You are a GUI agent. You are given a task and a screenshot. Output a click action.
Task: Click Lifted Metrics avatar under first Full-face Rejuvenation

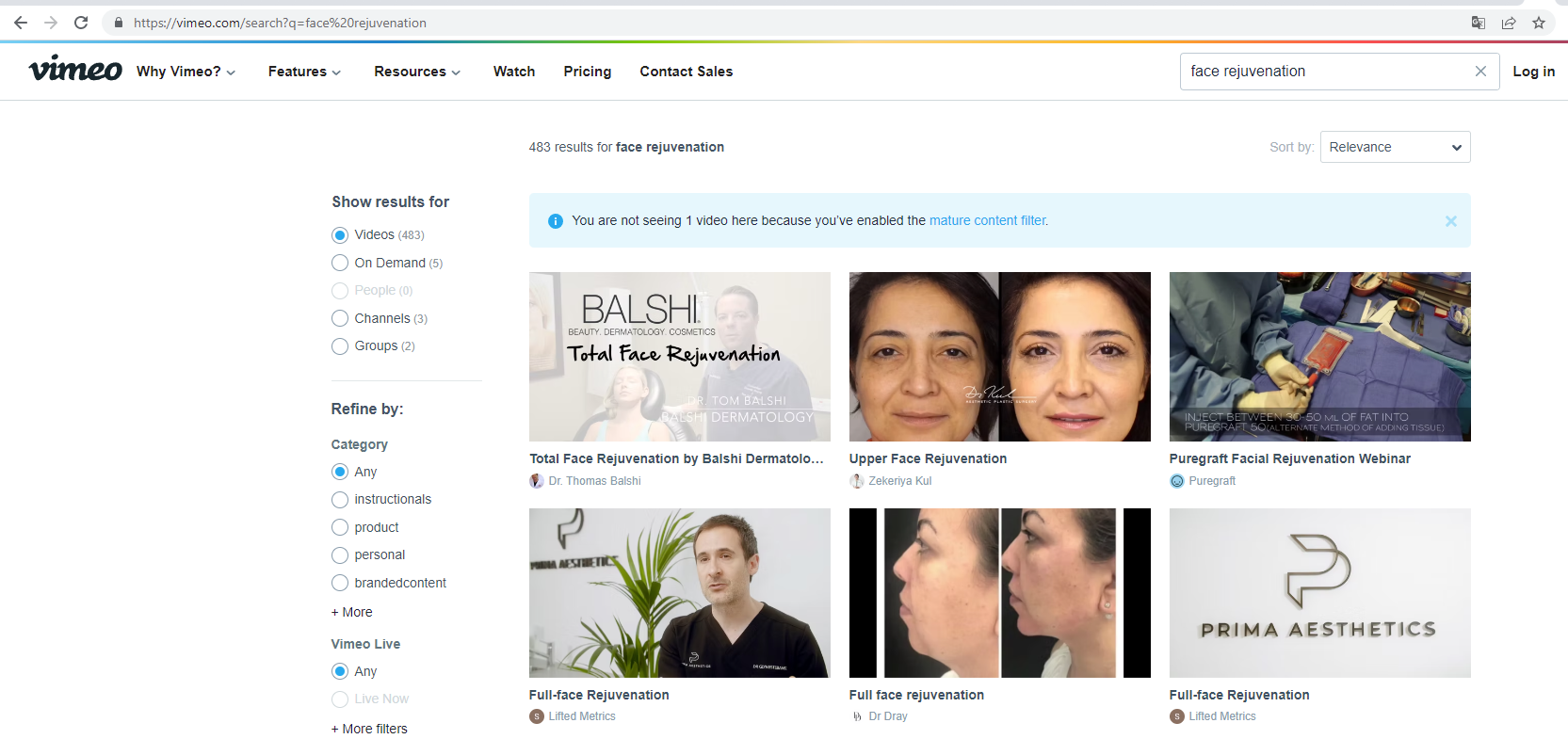tap(537, 716)
